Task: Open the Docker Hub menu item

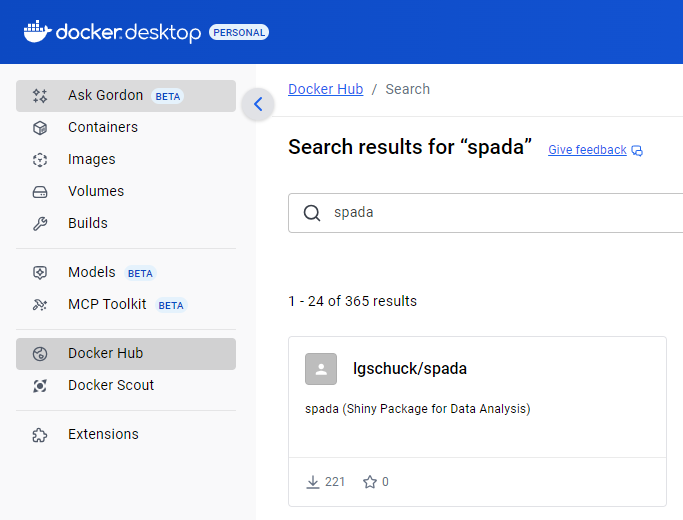Action: (105, 354)
